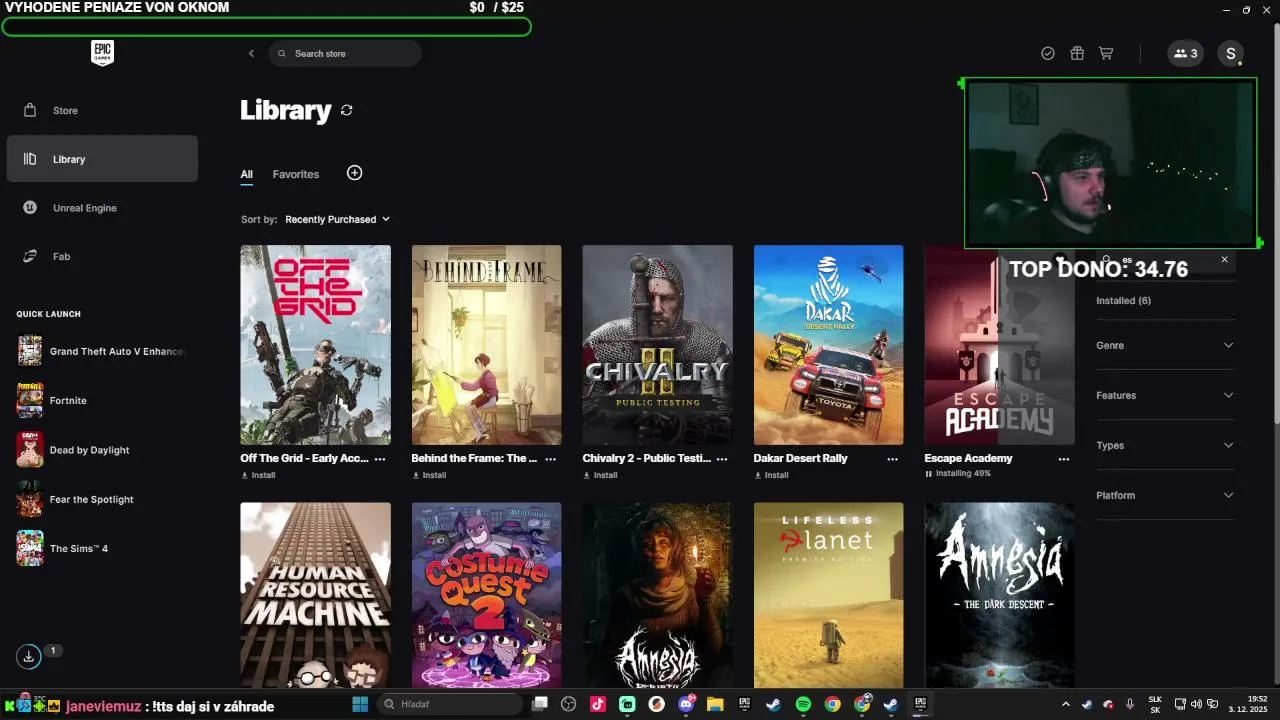This screenshot has width=1280, height=720.
Task: Open Dakar Desert Rally cover thumbnail
Action: click(x=828, y=345)
